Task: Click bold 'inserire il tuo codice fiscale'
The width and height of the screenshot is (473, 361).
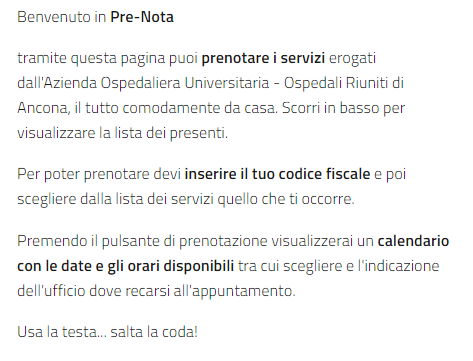Action: pyautogui.click(x=277, y=174)
